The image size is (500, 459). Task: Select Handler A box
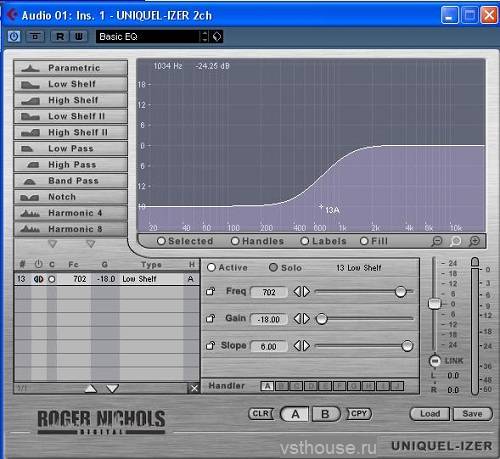click(x=267, y=386)
